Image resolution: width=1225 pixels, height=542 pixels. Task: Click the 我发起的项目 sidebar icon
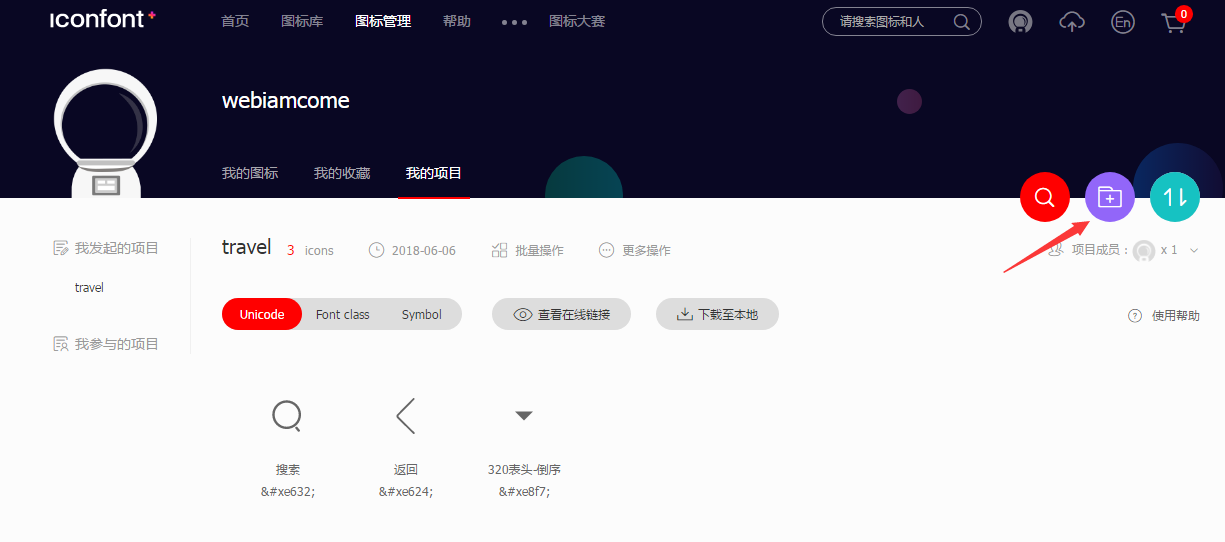tap(60, 247)
